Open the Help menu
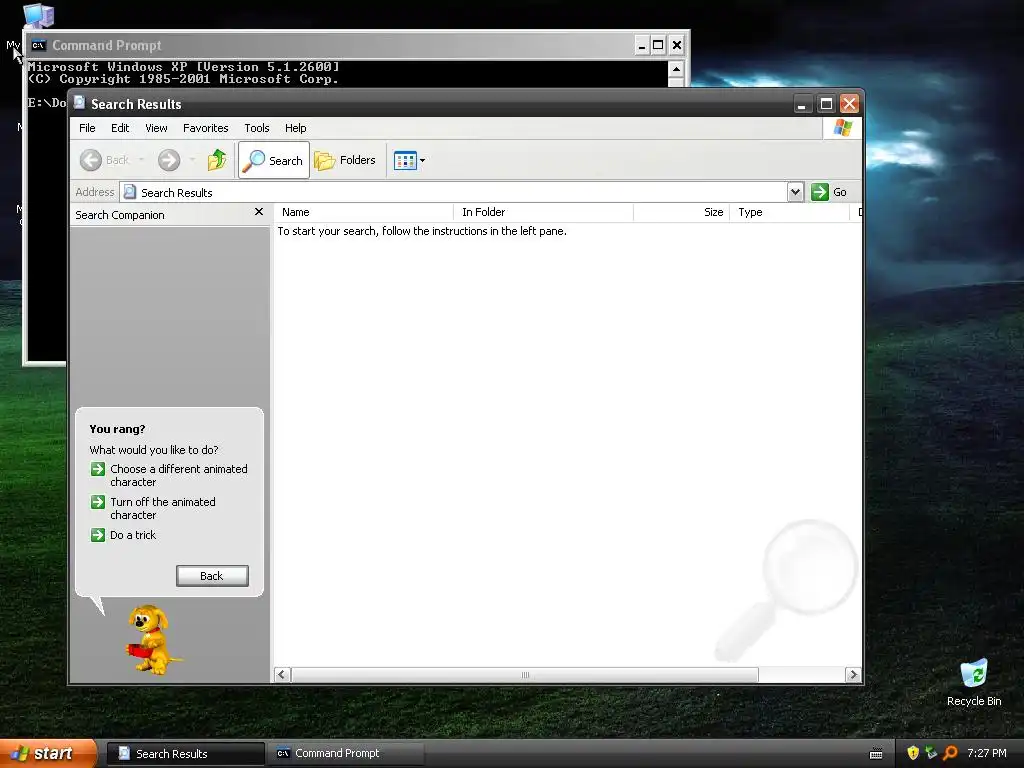 point(295,128)
